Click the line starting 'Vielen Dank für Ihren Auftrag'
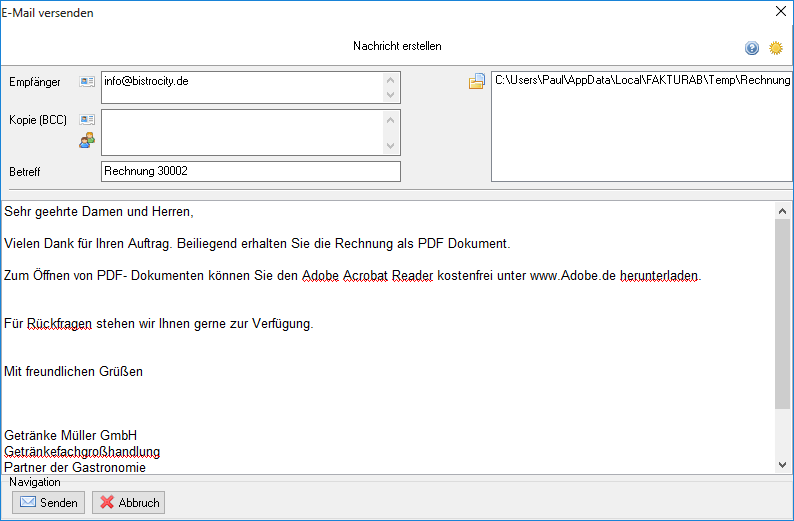Image resolution: width=794 pixels, height=521 pixels. click(257, 244)
